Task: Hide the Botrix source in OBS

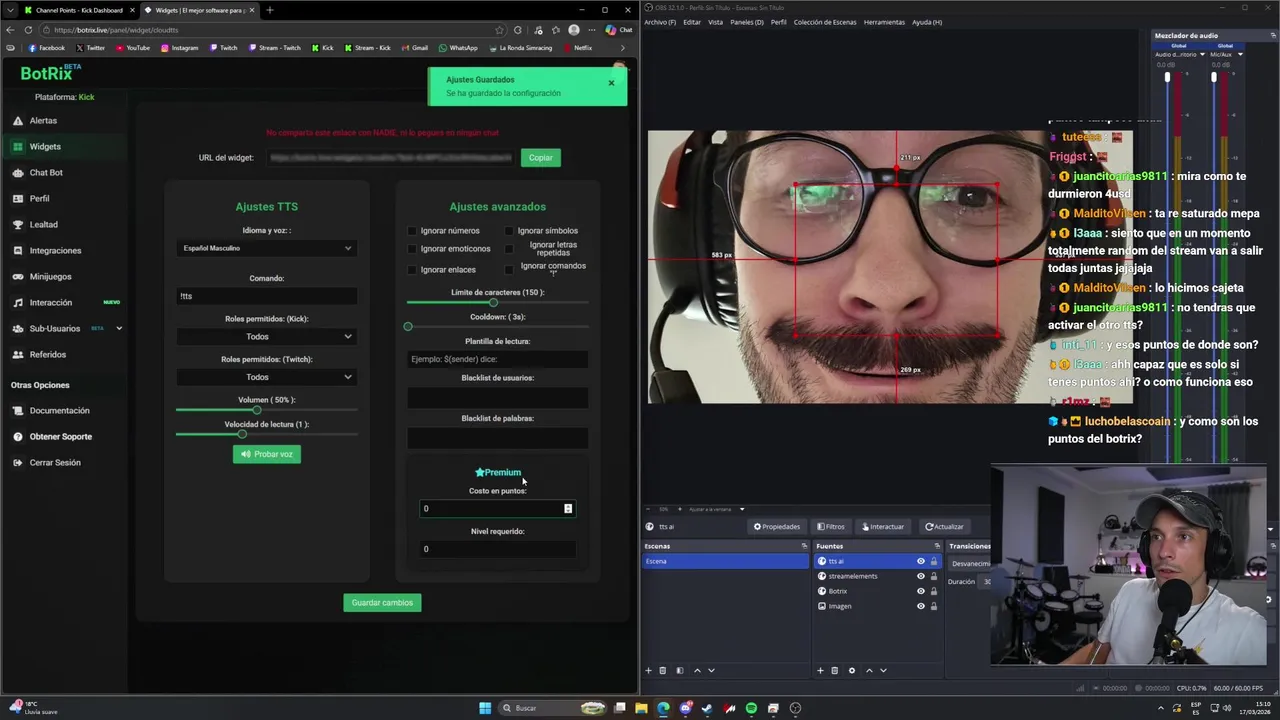Action: (921, 591)
